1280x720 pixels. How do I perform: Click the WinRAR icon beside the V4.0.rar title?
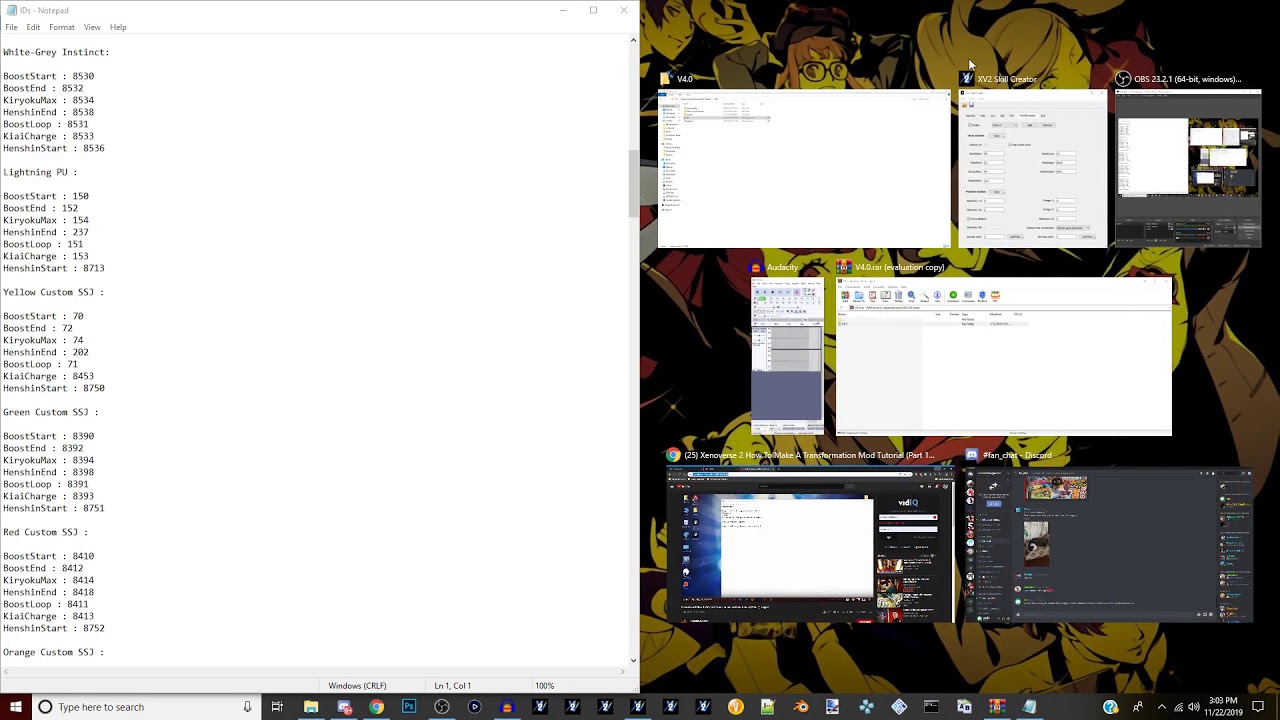pos(844,267)
